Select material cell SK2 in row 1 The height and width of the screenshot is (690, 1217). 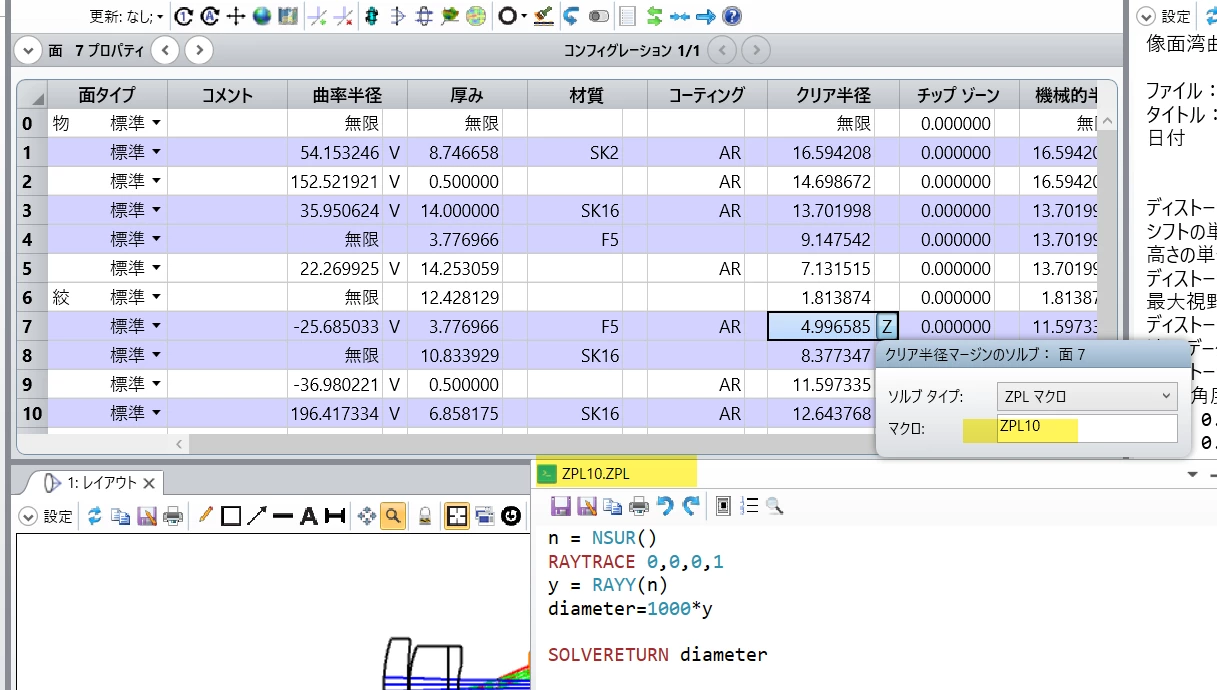(575, 152)
